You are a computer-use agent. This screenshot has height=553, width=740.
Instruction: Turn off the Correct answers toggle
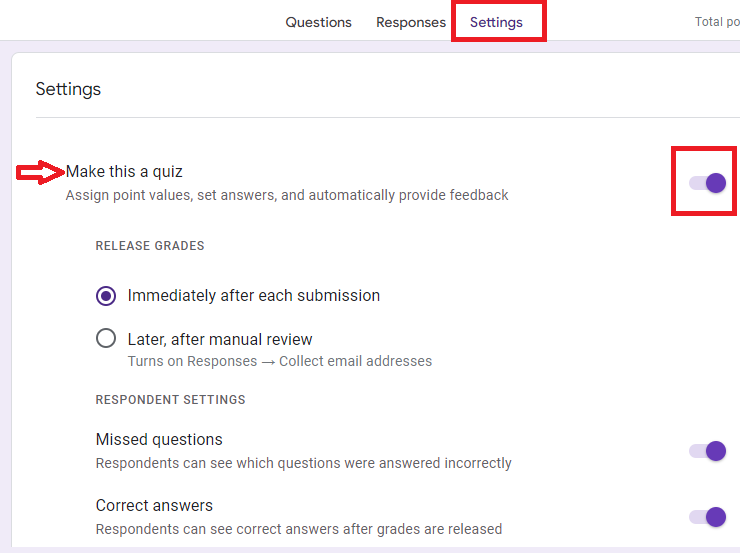(x=707, y=517)
